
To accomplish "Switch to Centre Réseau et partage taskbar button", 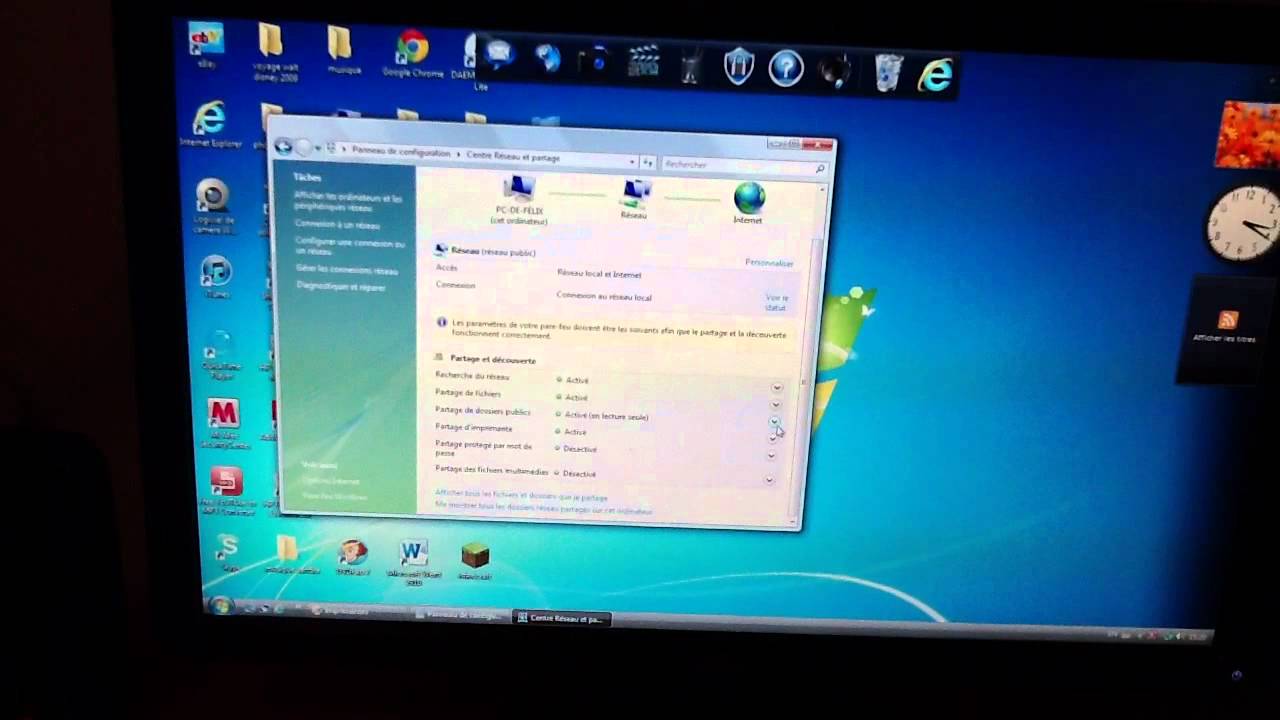I will pos(561,618).
